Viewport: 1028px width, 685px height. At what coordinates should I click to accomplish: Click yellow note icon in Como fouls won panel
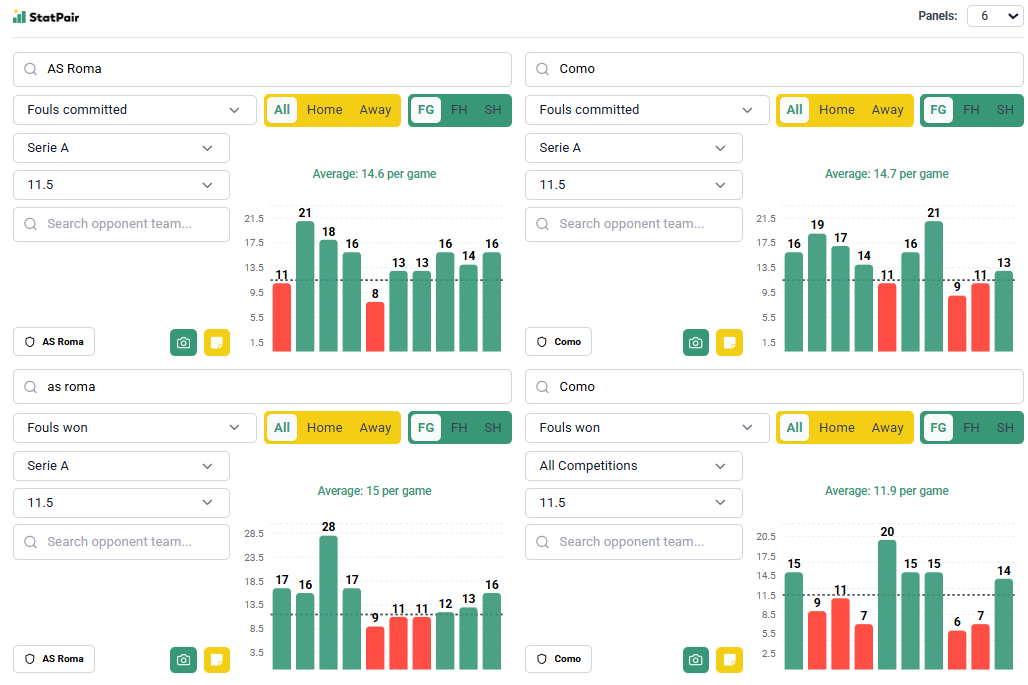729,660
